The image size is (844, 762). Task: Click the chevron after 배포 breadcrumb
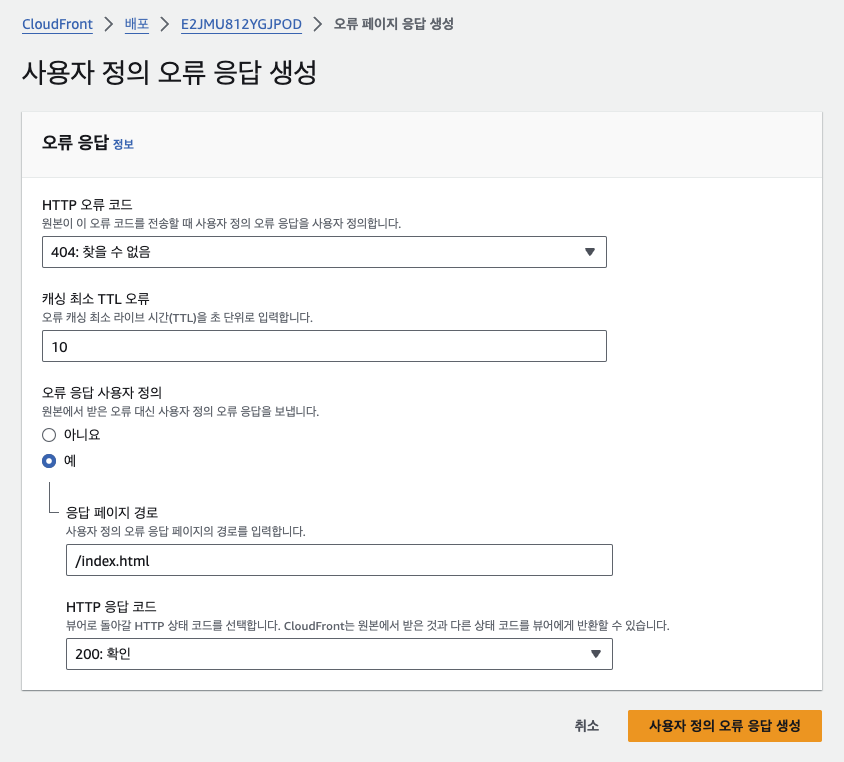[165, 24]
